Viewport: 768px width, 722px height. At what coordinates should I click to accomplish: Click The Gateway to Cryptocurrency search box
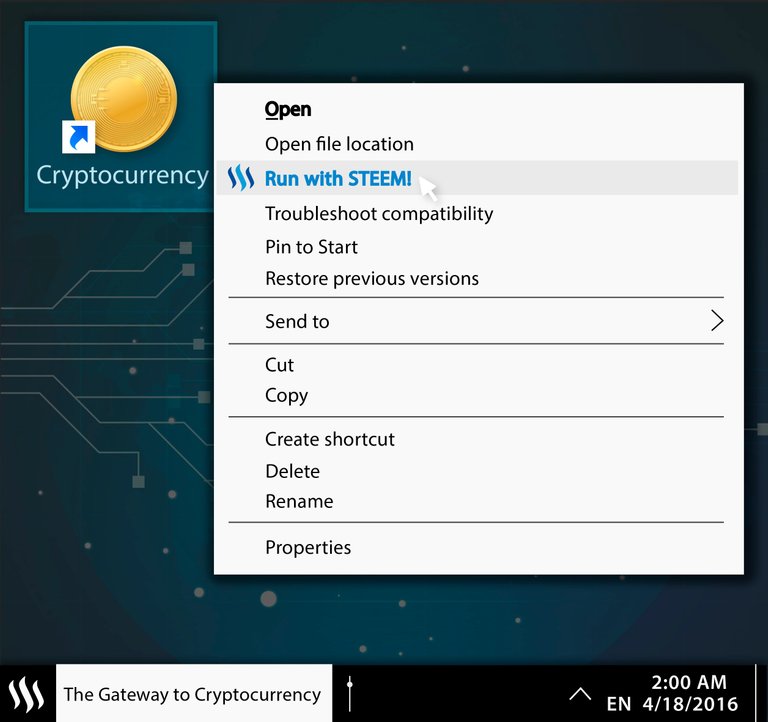[194, 694]
